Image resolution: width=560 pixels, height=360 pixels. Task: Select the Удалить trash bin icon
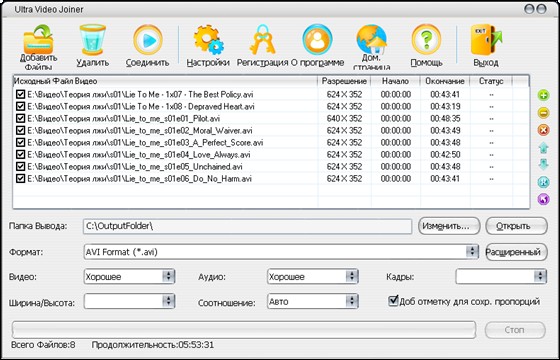(x=92, y=39)
